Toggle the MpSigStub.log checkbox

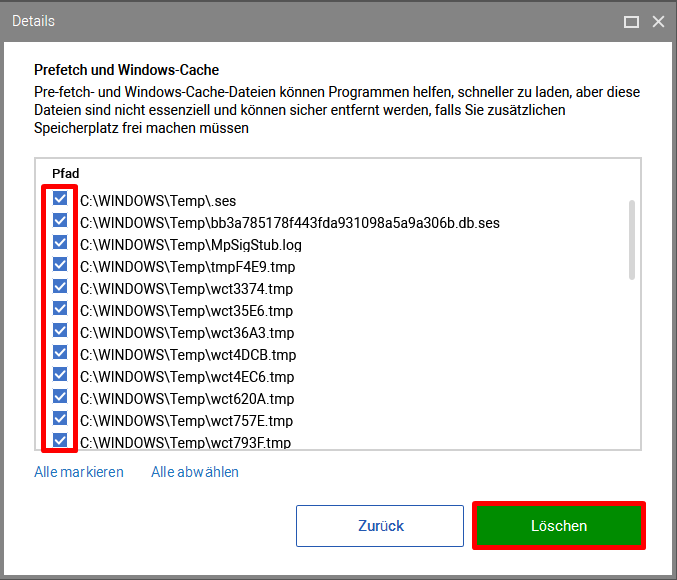point(60,243)
